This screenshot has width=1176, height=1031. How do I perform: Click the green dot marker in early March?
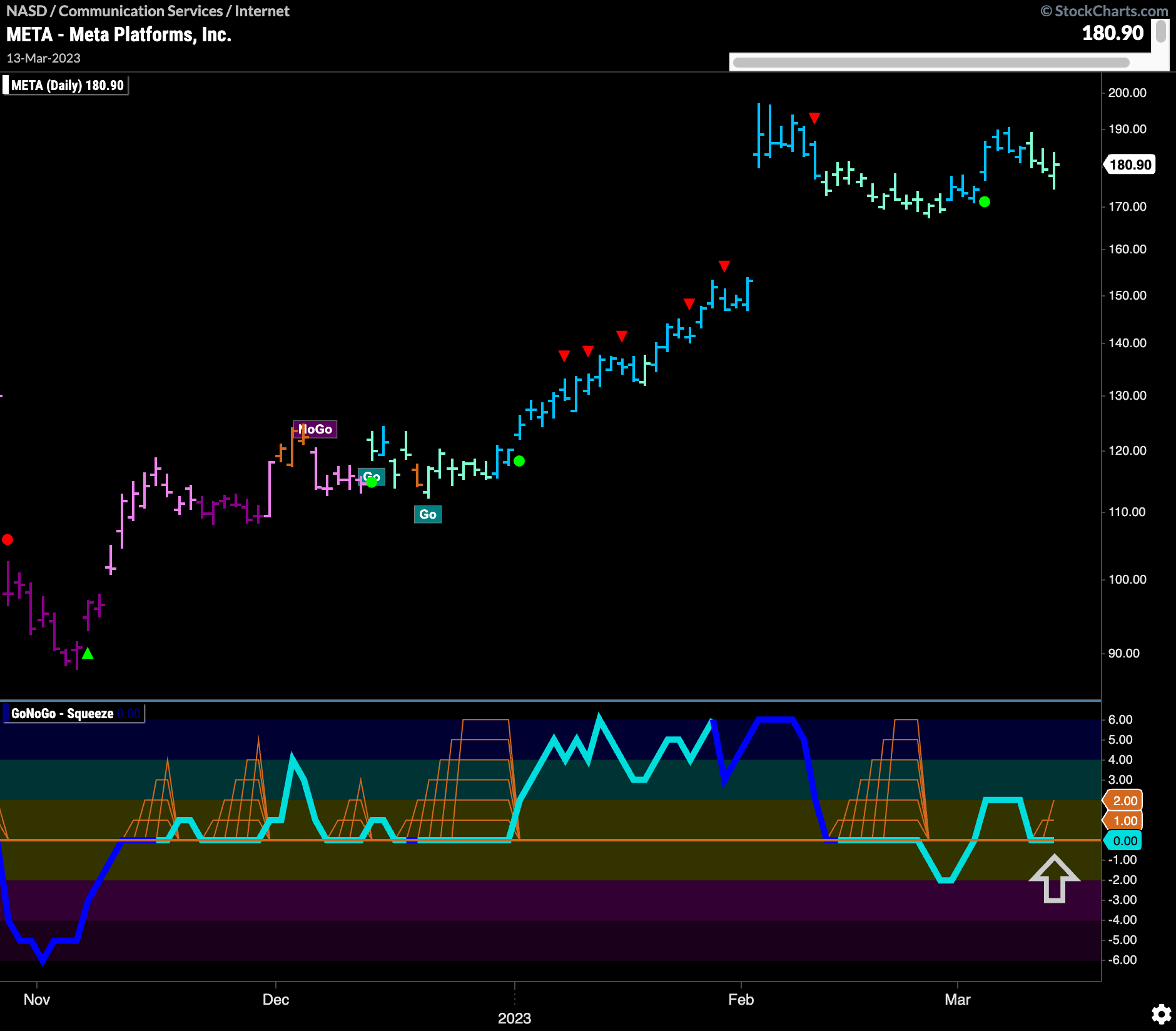tap(985, 201)
